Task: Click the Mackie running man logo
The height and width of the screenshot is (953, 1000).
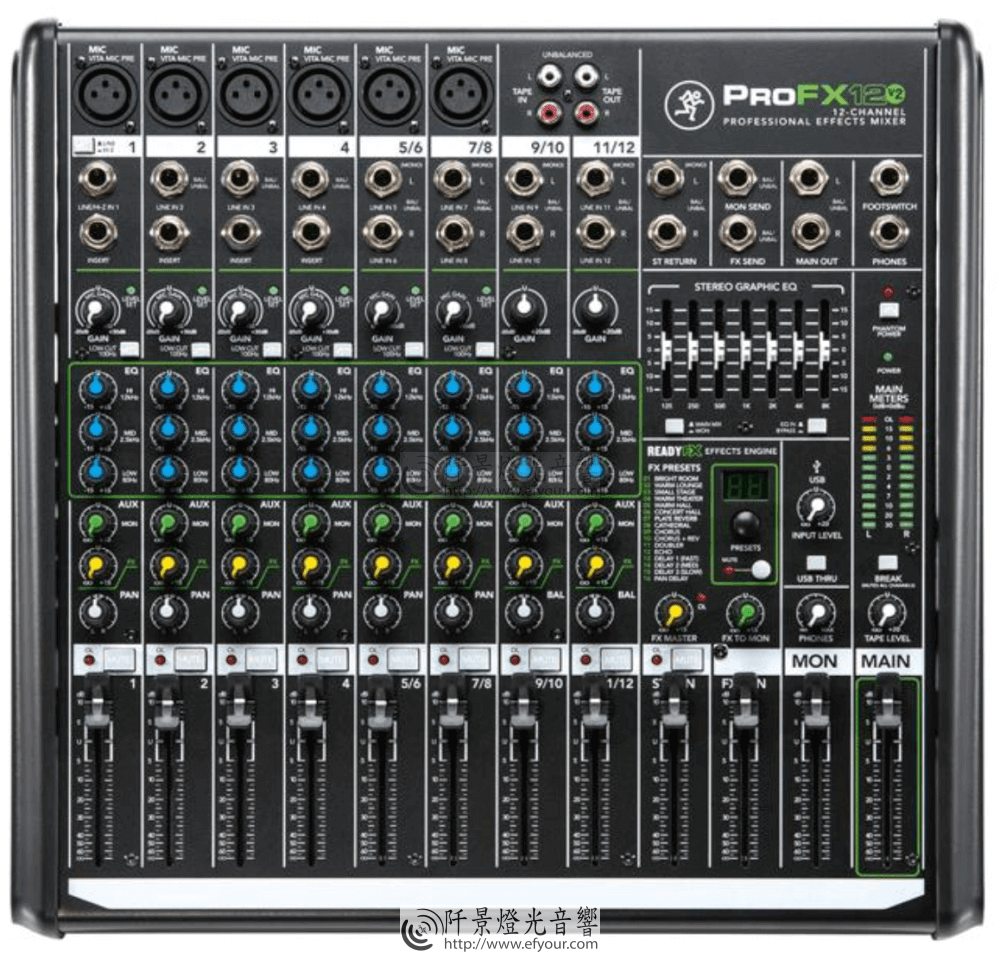Action: coord(688,103)
